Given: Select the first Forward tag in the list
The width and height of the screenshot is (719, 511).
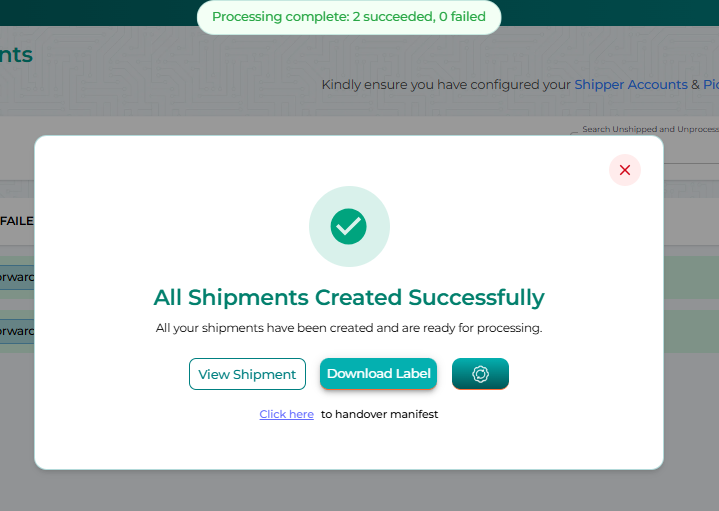Looking at the screenshot, I should pos(17,277).
